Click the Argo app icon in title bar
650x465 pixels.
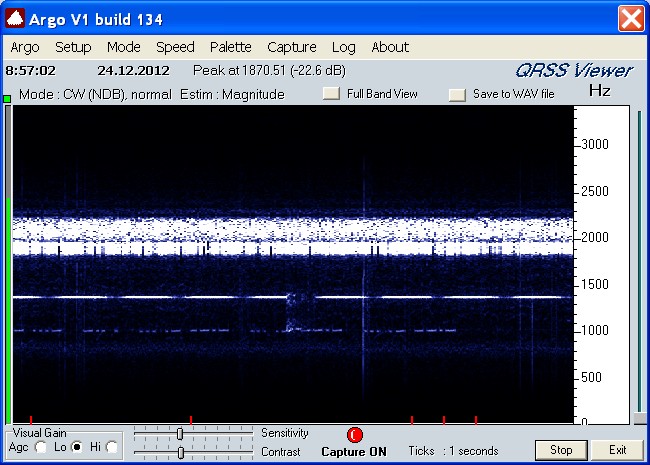coord(15,19)
